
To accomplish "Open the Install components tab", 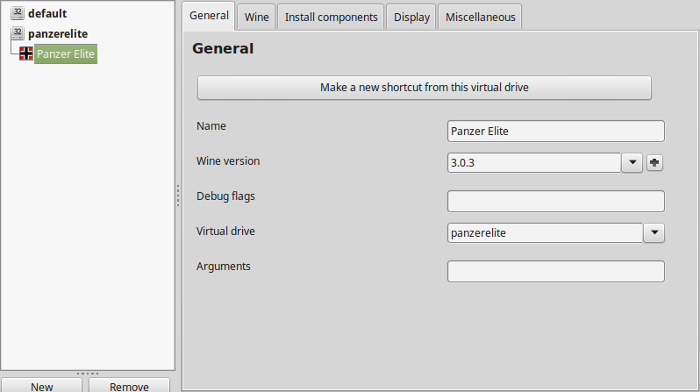I will (x=331, y=17).
